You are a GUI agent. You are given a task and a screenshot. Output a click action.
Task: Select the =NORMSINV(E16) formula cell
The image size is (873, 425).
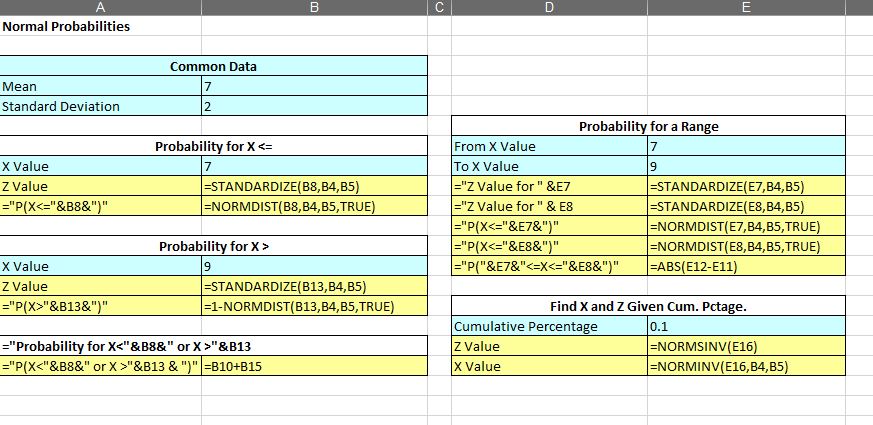pos(747,346)
